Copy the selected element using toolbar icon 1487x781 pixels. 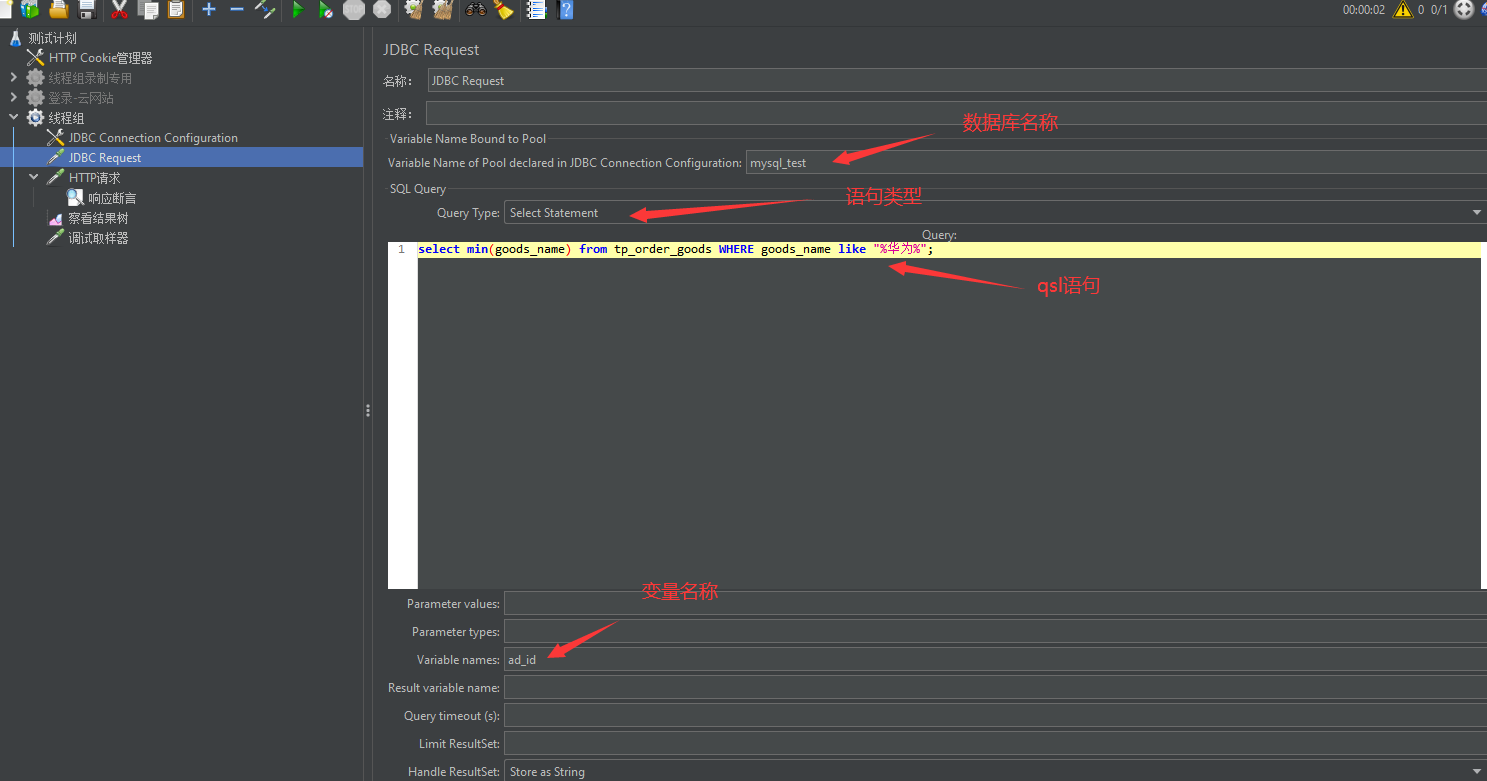pos(148,9)
